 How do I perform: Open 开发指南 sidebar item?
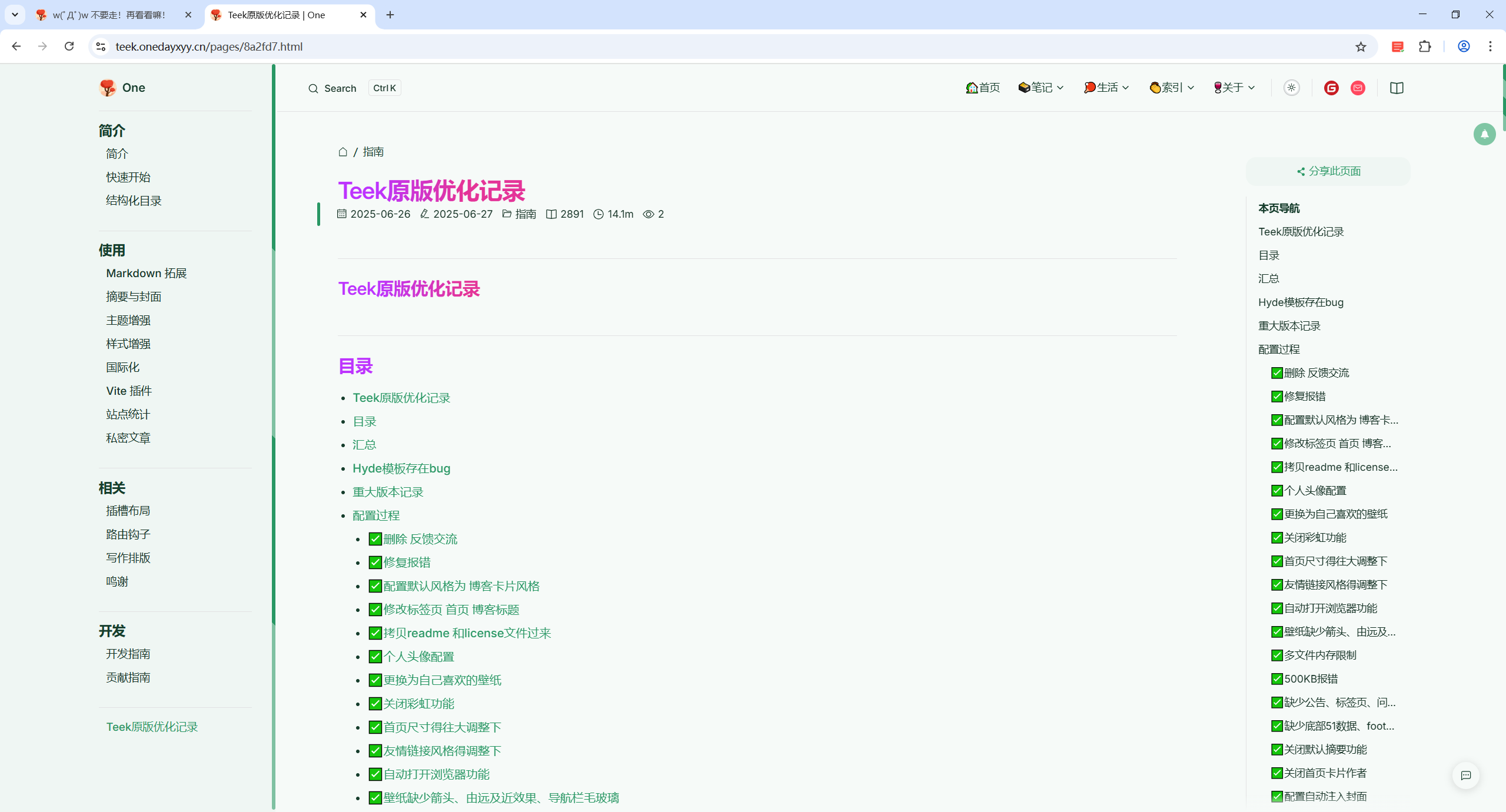pos(128,654)
